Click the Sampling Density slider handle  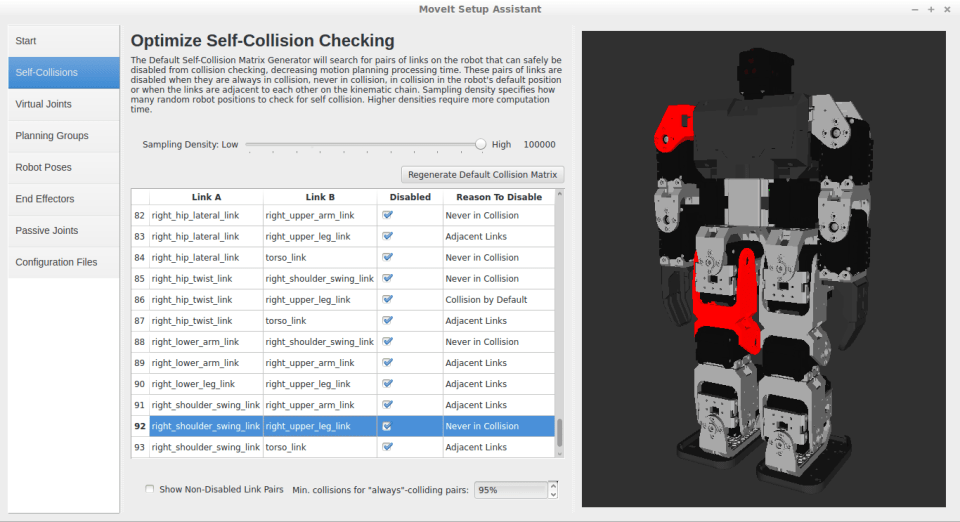point(480,144)
